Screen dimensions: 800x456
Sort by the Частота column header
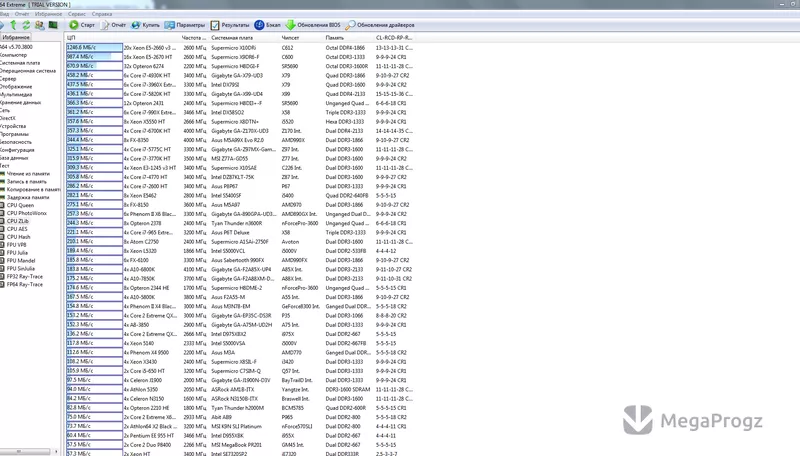tap(194, 38)
